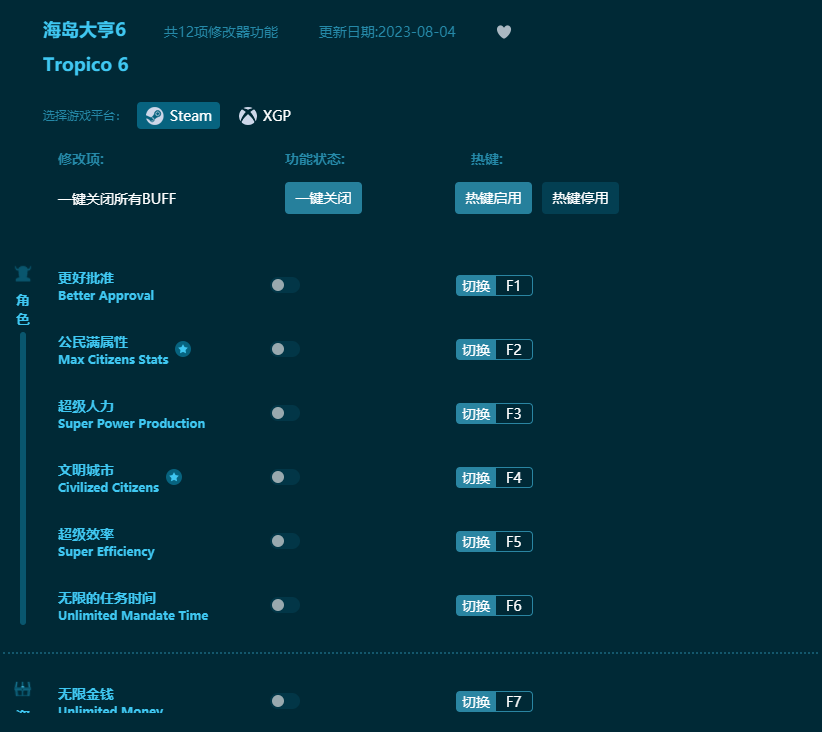Click the Civilized Citizens label
This screenshot has height=732, width=822.
(109, 488)
